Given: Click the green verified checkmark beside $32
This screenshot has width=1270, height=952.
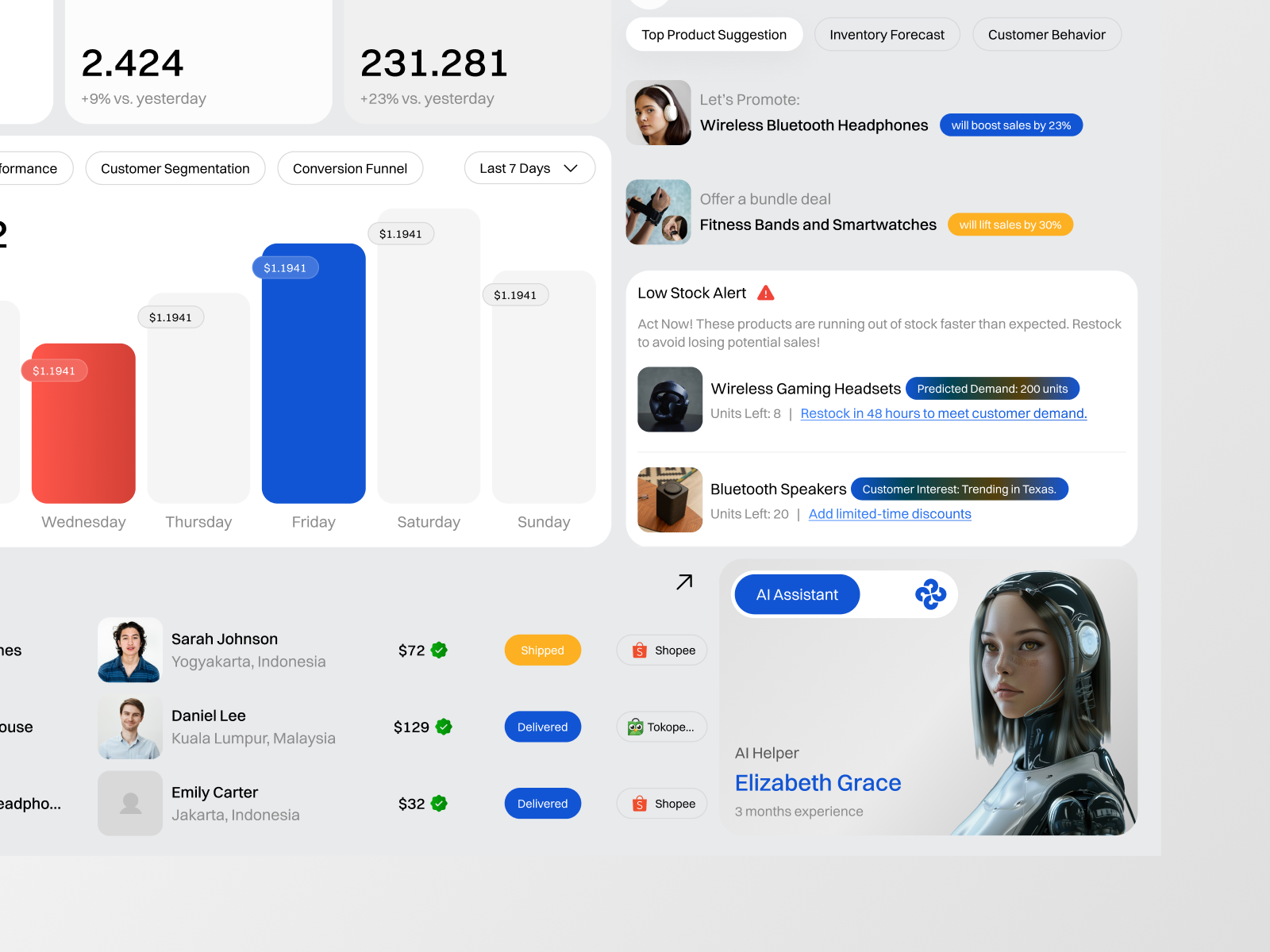Looking at the screenshot, I should (x=437, y=803).
